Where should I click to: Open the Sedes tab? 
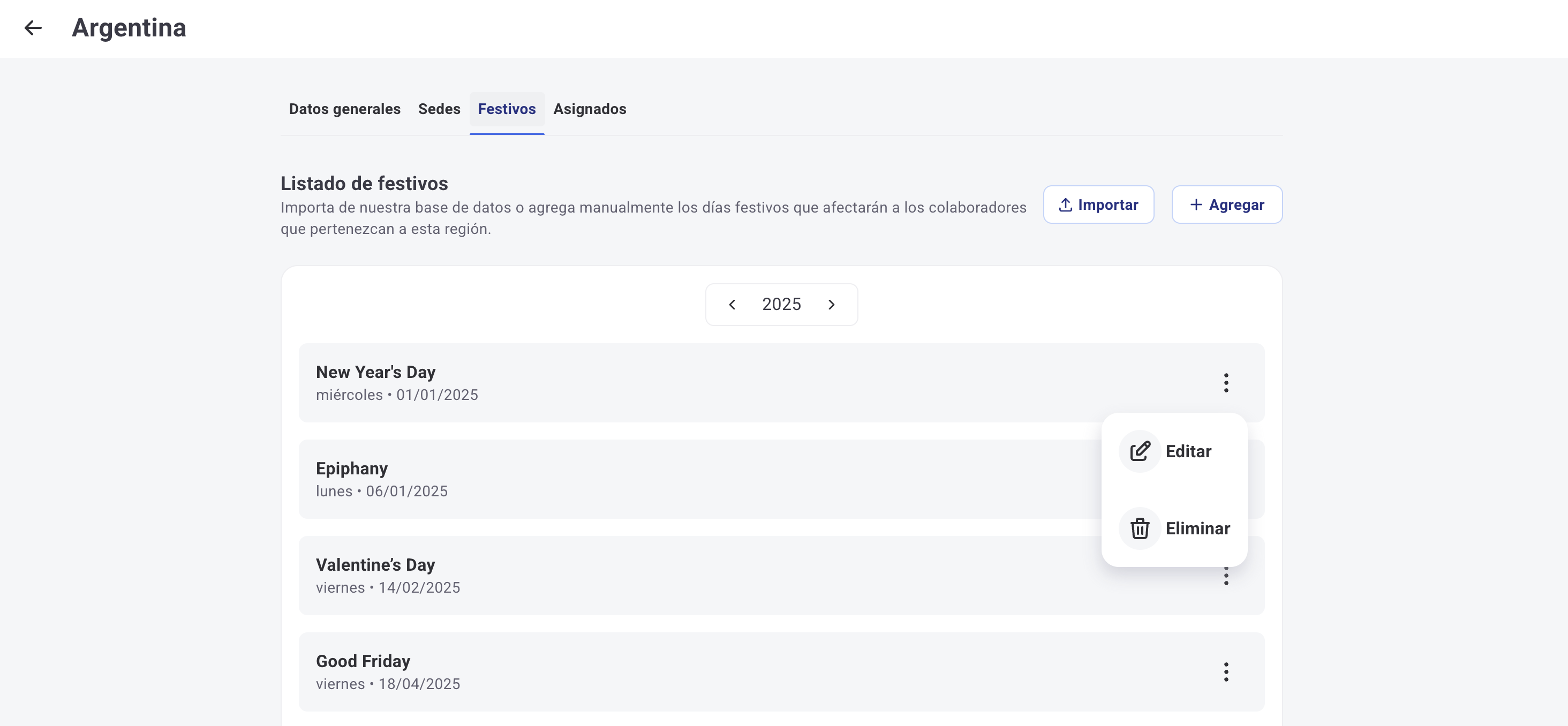(439, 109)
